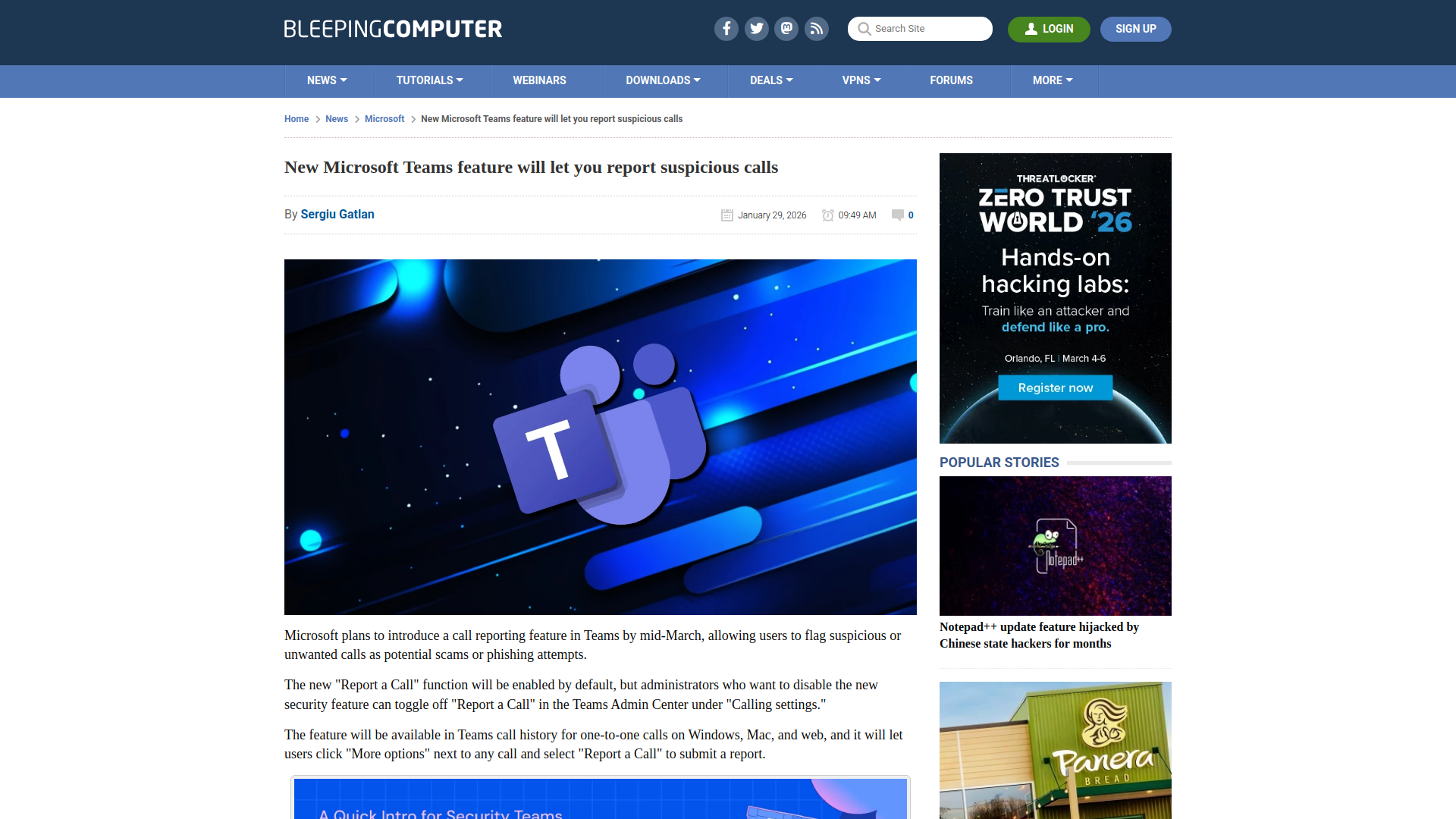Open the VPNs dropdown menu
Image resolution: width=1456 pixels, height=819 pixels.
861,80
